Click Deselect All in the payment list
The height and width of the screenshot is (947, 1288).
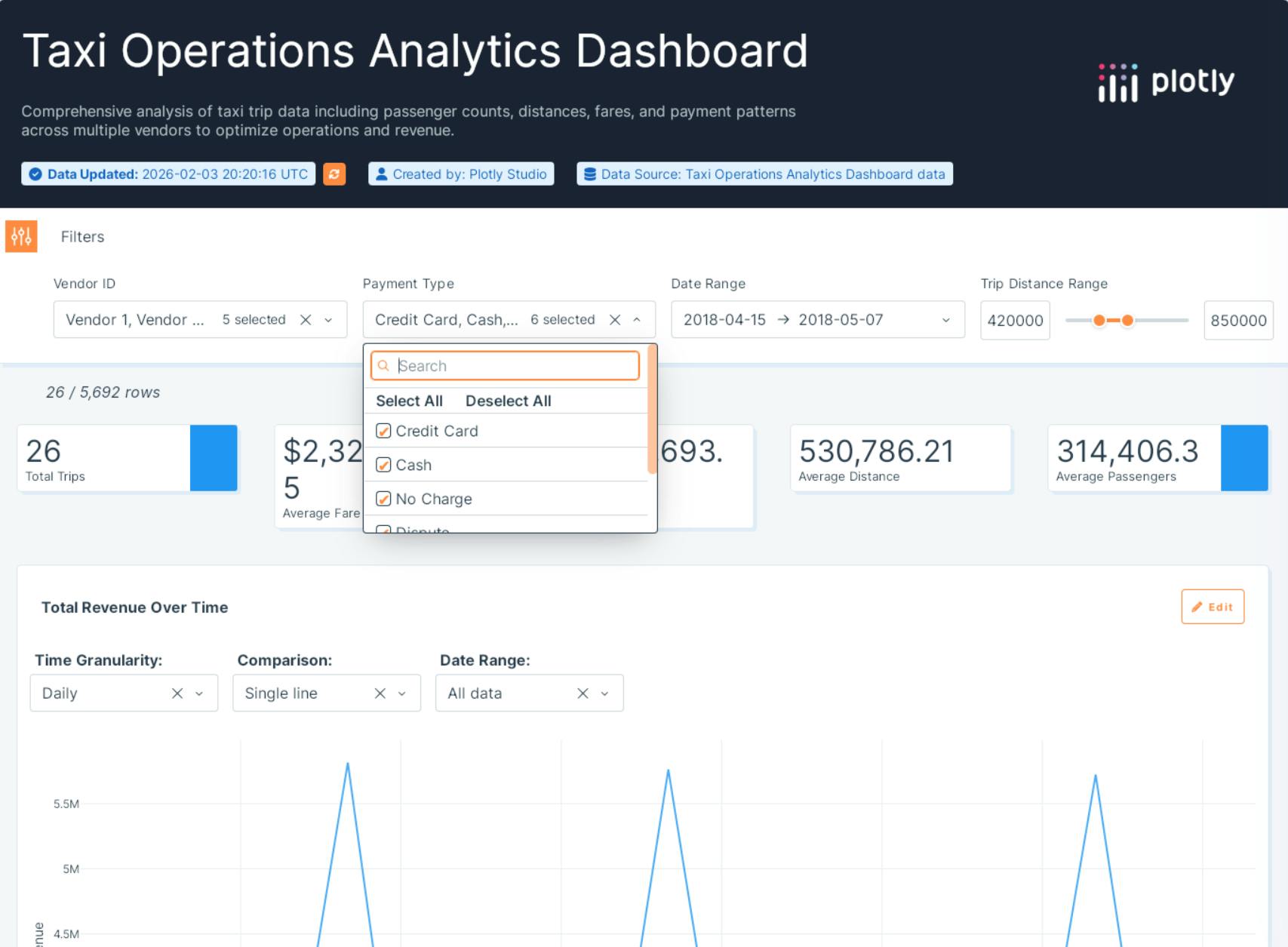coord(508,401)
